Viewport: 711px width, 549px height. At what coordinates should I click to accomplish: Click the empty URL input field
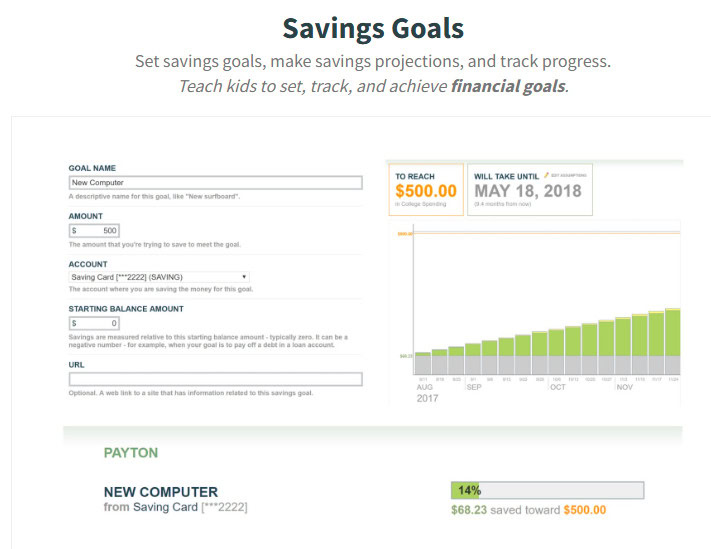coord(215,379)
